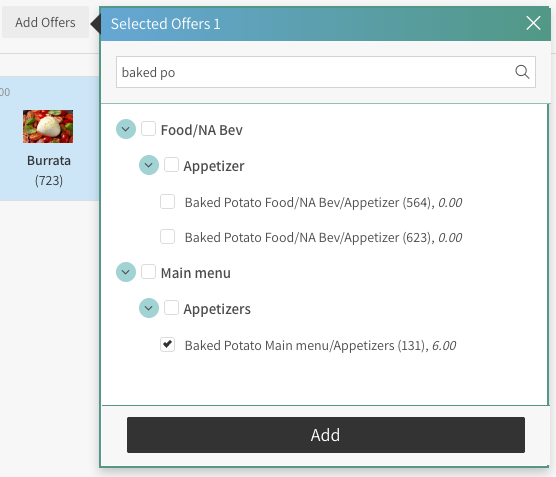Collapse the Appetizer subcategory
Image resolution: width=556 pixels, height=477 pixels.
click(x=149, y=165)
